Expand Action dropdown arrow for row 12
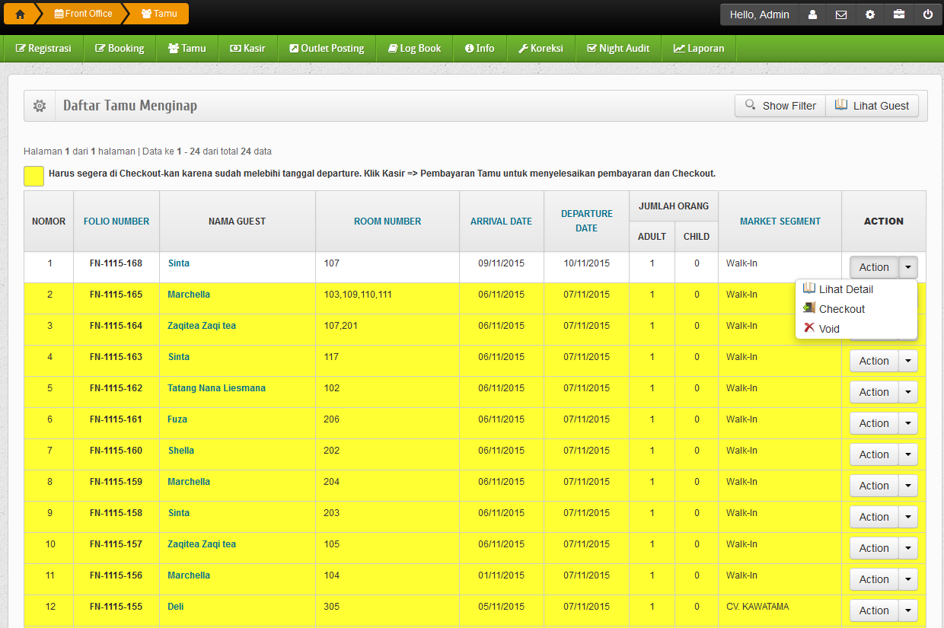Image resolution: width=944 pixels, height=628 pixels. pyautogui.click(x=908, y=611)
